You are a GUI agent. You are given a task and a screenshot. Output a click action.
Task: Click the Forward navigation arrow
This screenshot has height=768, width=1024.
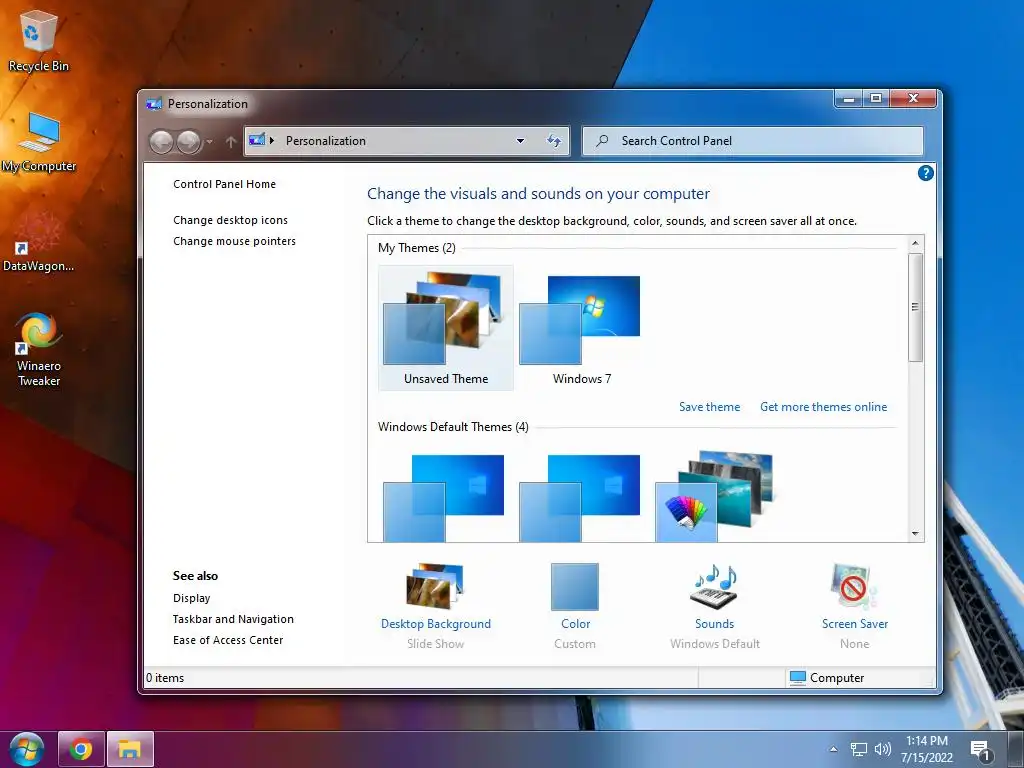(x=189, y=141)
